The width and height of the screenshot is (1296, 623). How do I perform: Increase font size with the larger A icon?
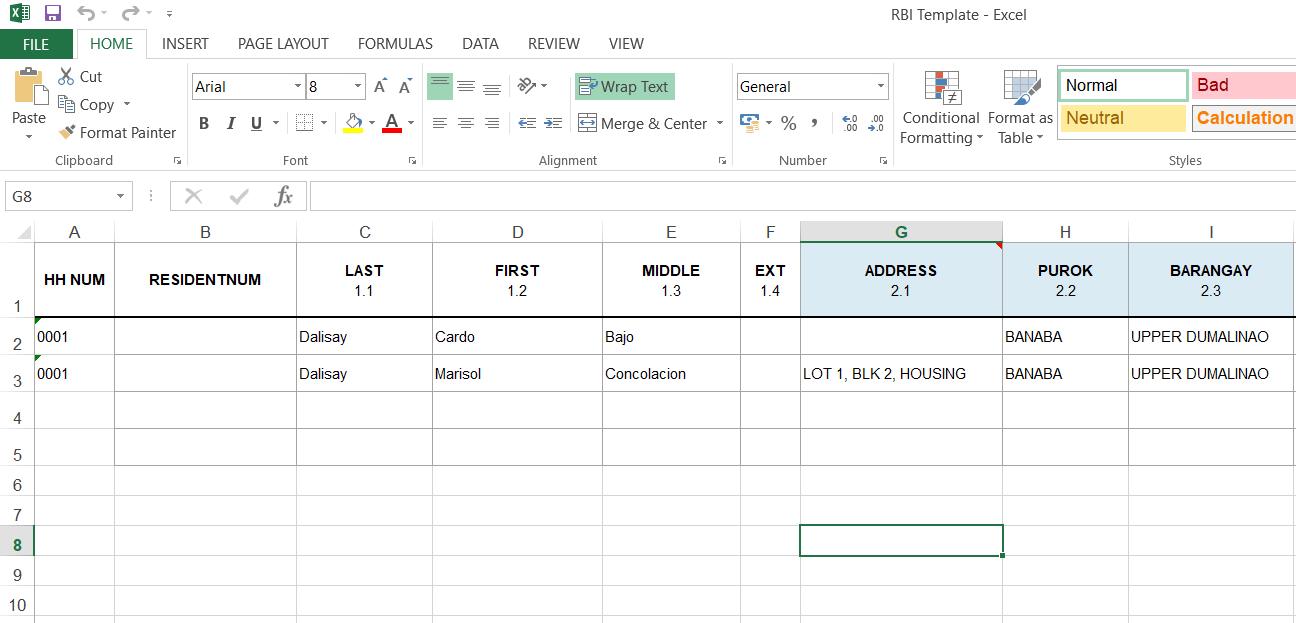[380, 87]
